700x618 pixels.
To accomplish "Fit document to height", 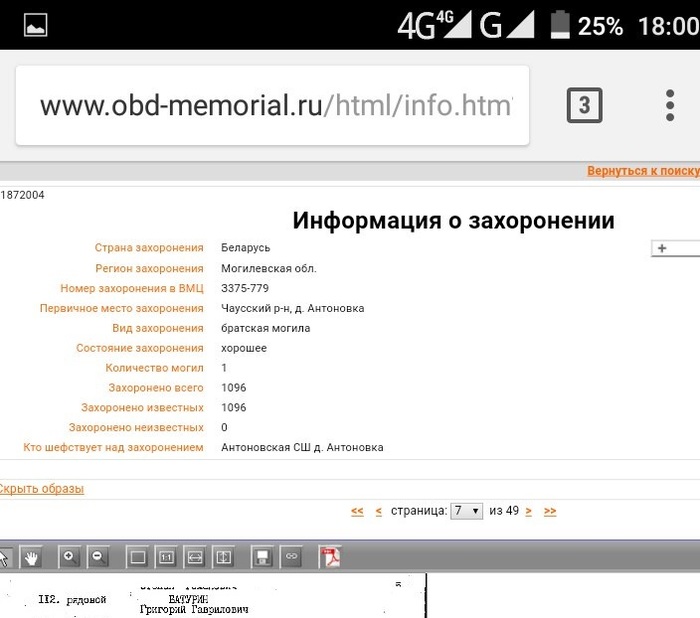I will click(223, 557).
